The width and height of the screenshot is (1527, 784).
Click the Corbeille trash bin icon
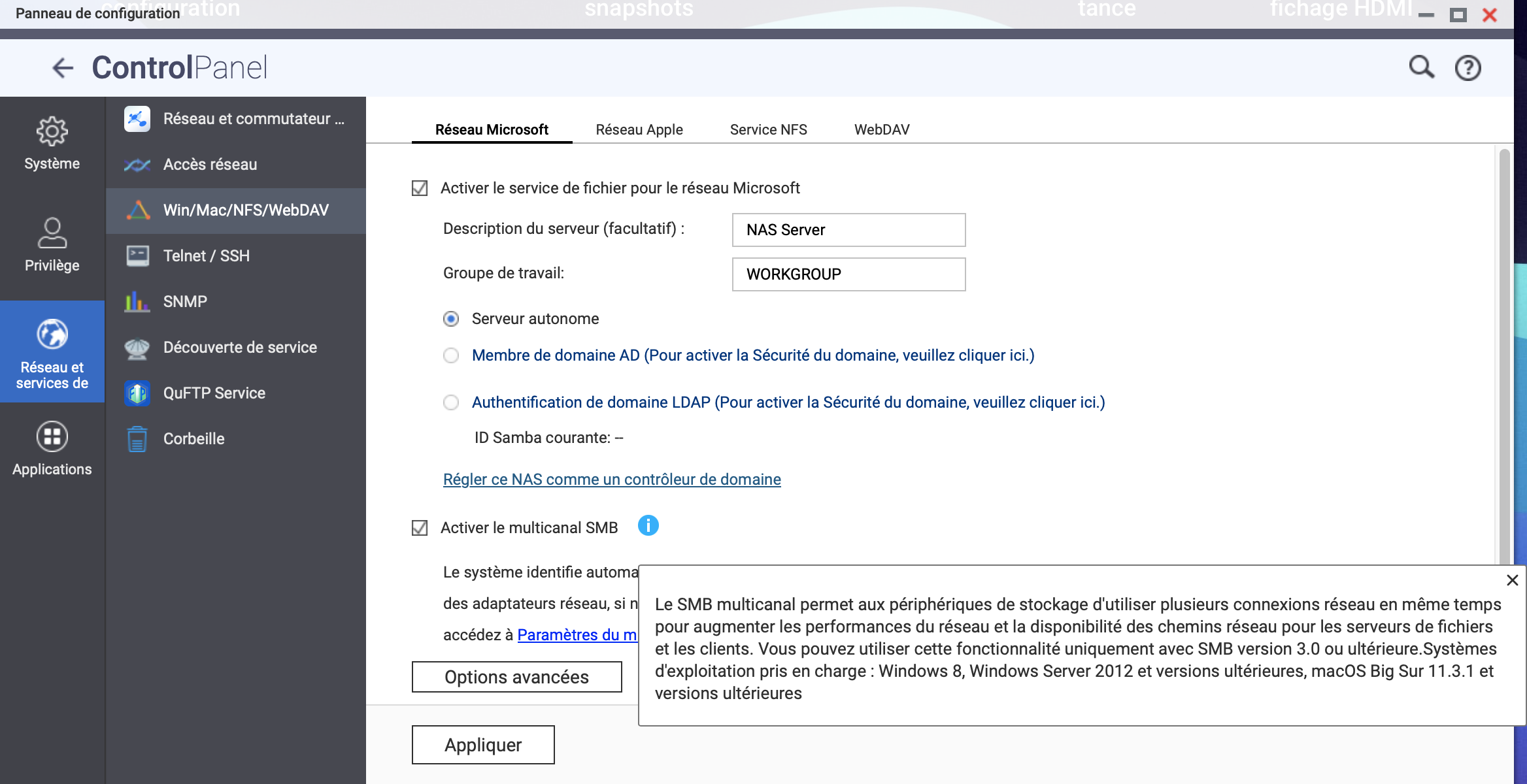[x=137, y=439]
